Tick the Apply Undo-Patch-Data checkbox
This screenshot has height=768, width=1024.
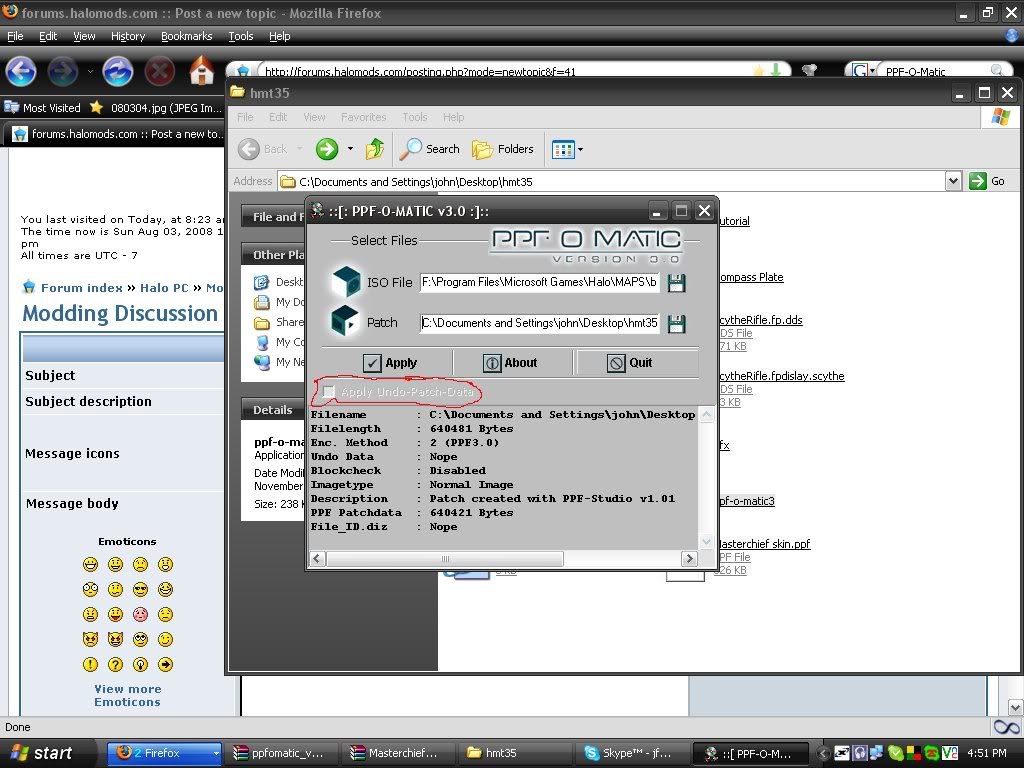(328, 391)
